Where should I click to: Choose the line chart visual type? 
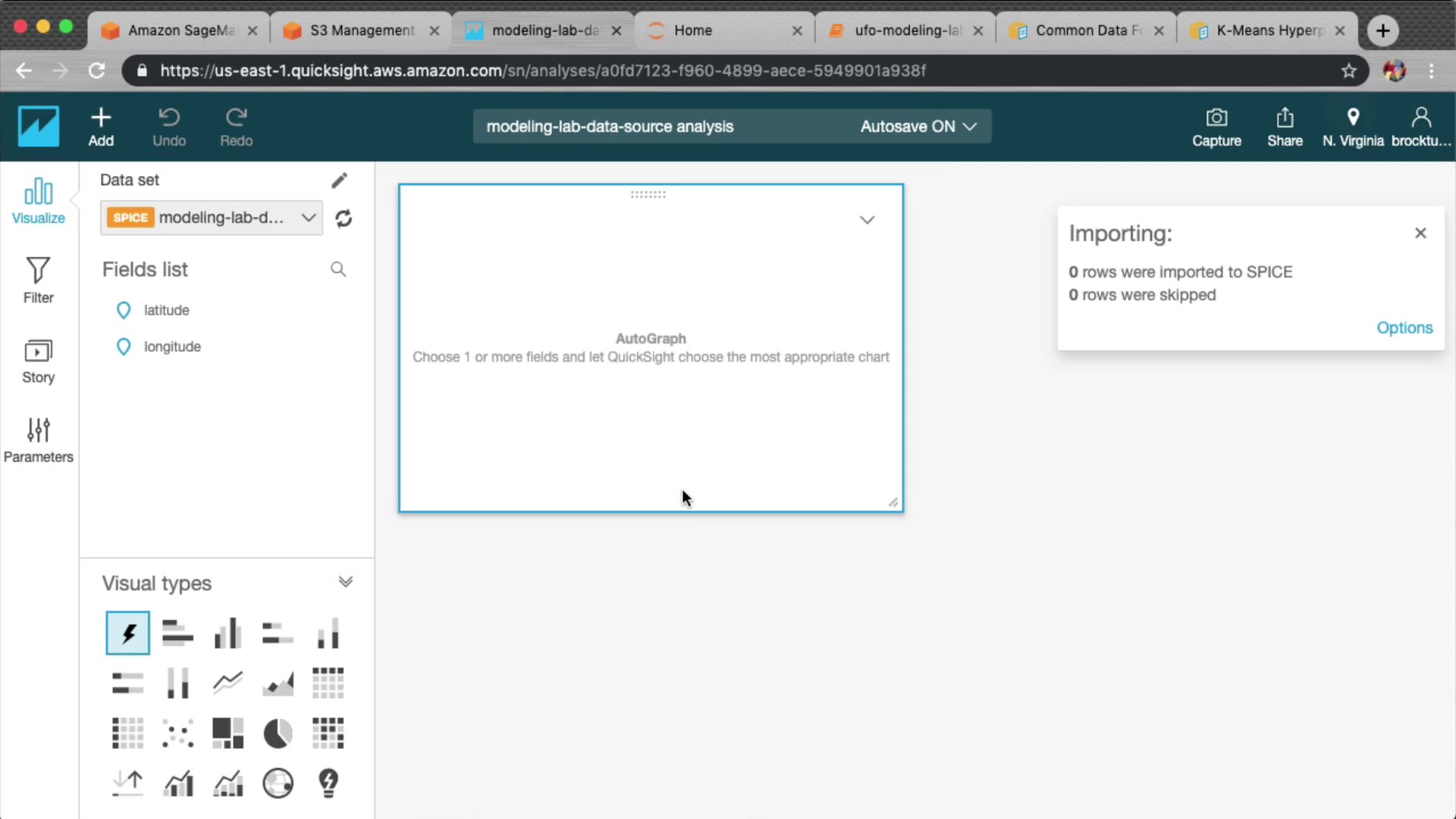click(x=227, y=683)
